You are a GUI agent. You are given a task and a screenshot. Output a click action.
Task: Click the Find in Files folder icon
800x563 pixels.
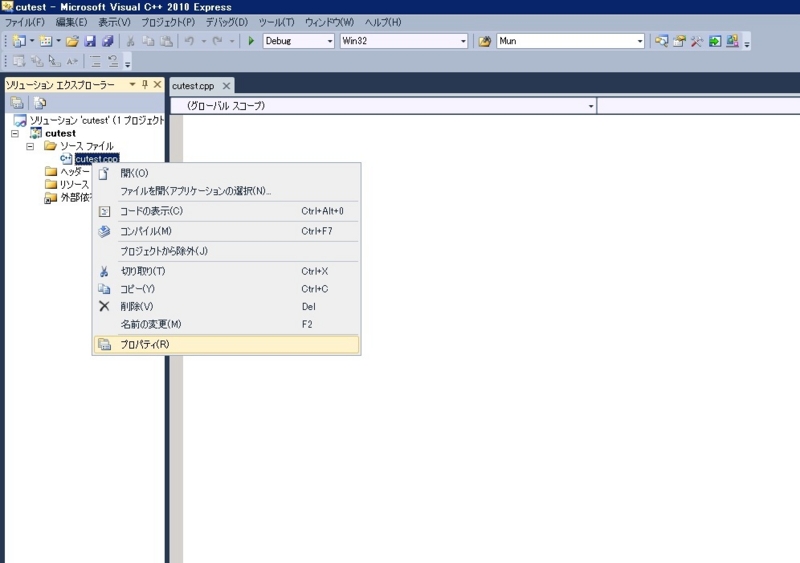click(485, 41)
